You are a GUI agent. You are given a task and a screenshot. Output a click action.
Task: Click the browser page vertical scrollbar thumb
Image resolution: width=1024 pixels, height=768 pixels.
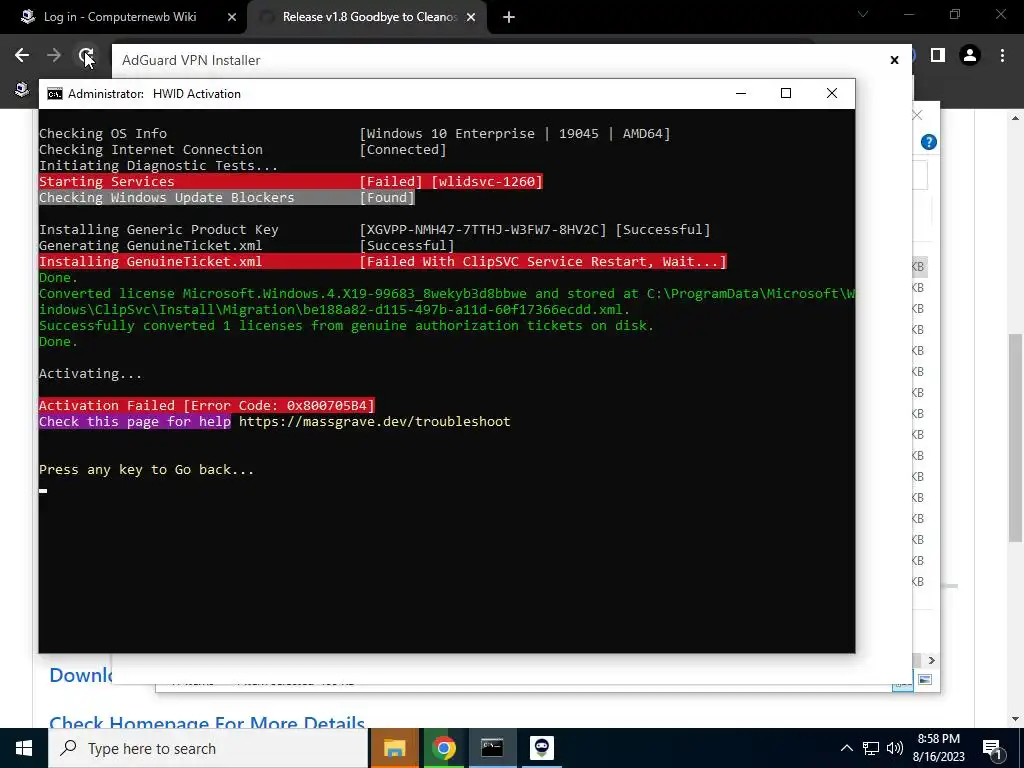point(1015,438)
